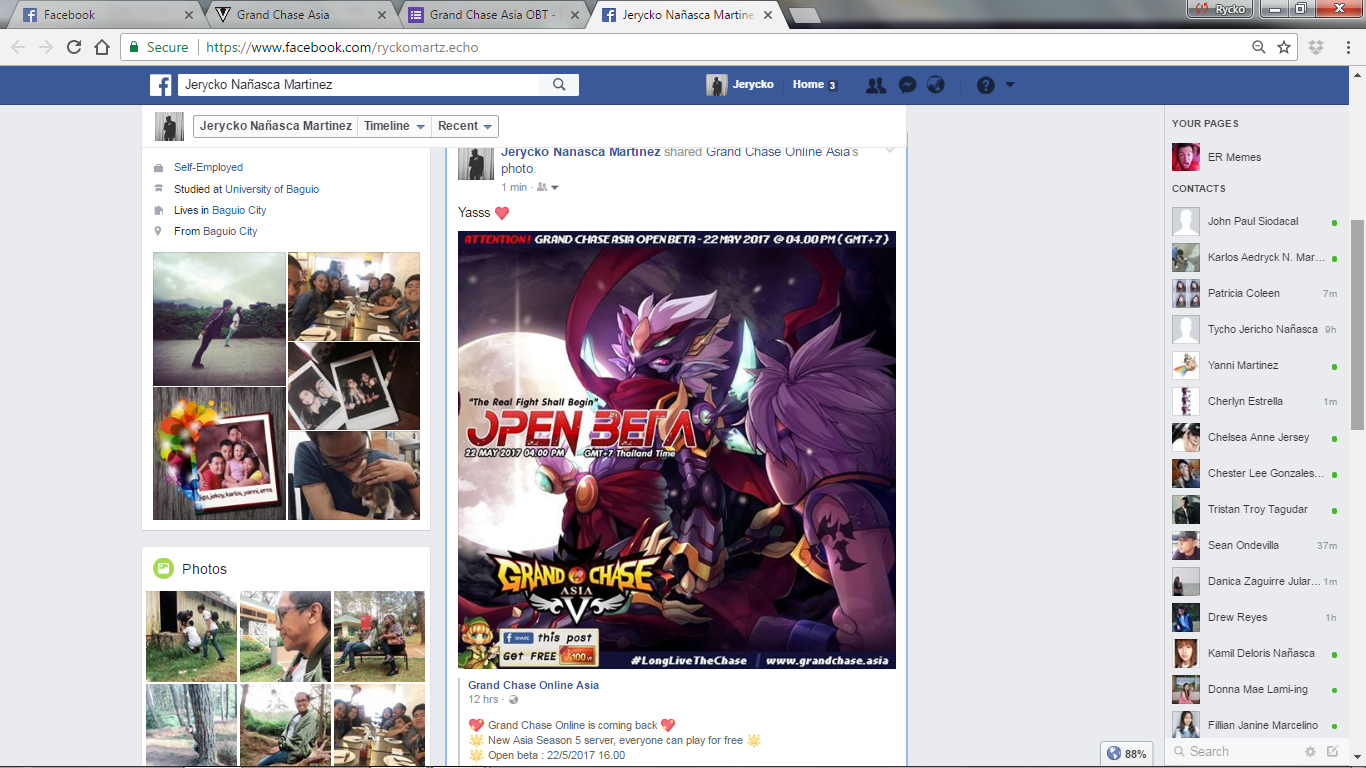Open chat with Tristan Troy Tagudar
Viewport: 1366px width, 768px height.
[1258, 509]
